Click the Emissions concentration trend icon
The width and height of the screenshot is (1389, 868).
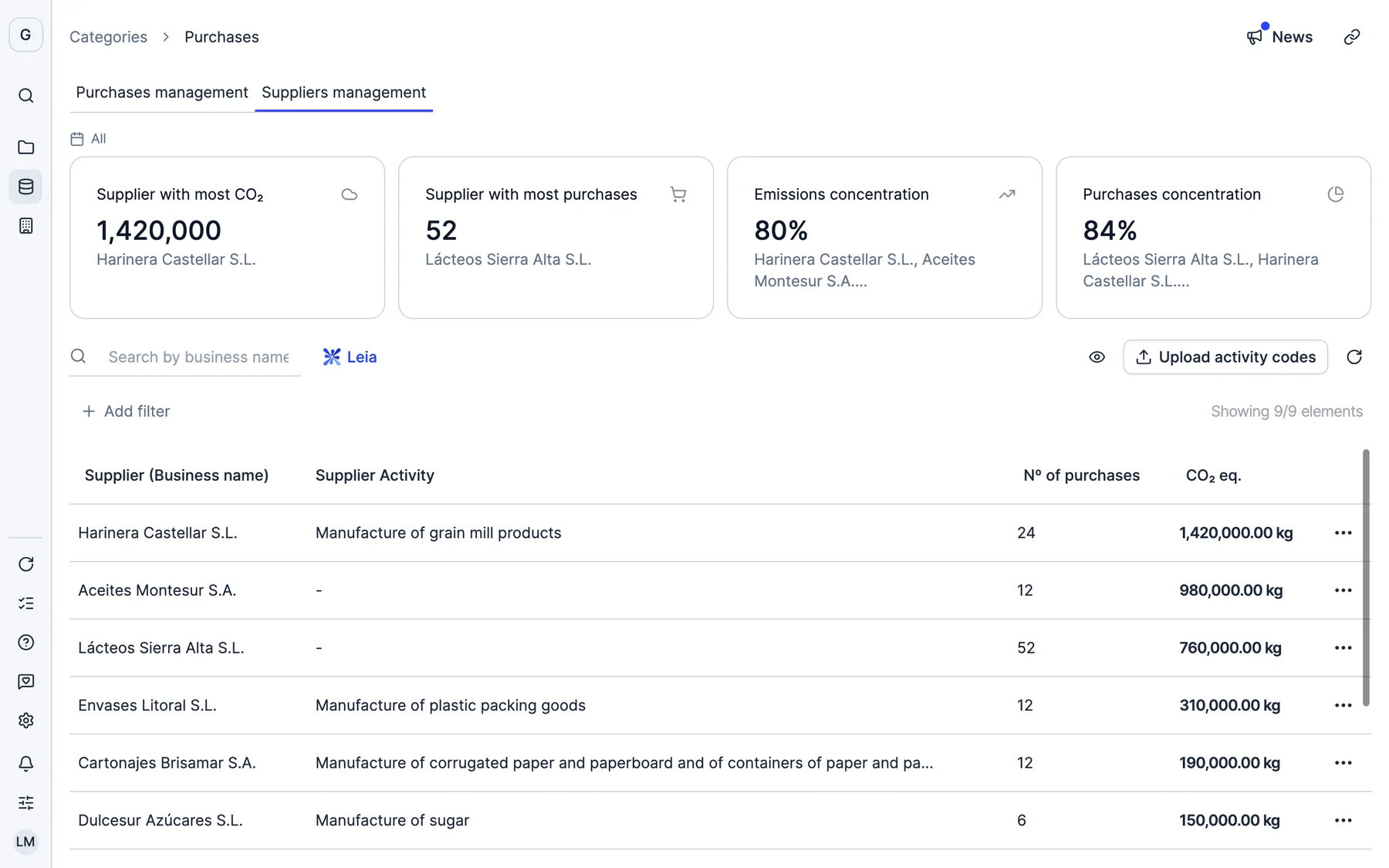click(x=1006, y=194)
